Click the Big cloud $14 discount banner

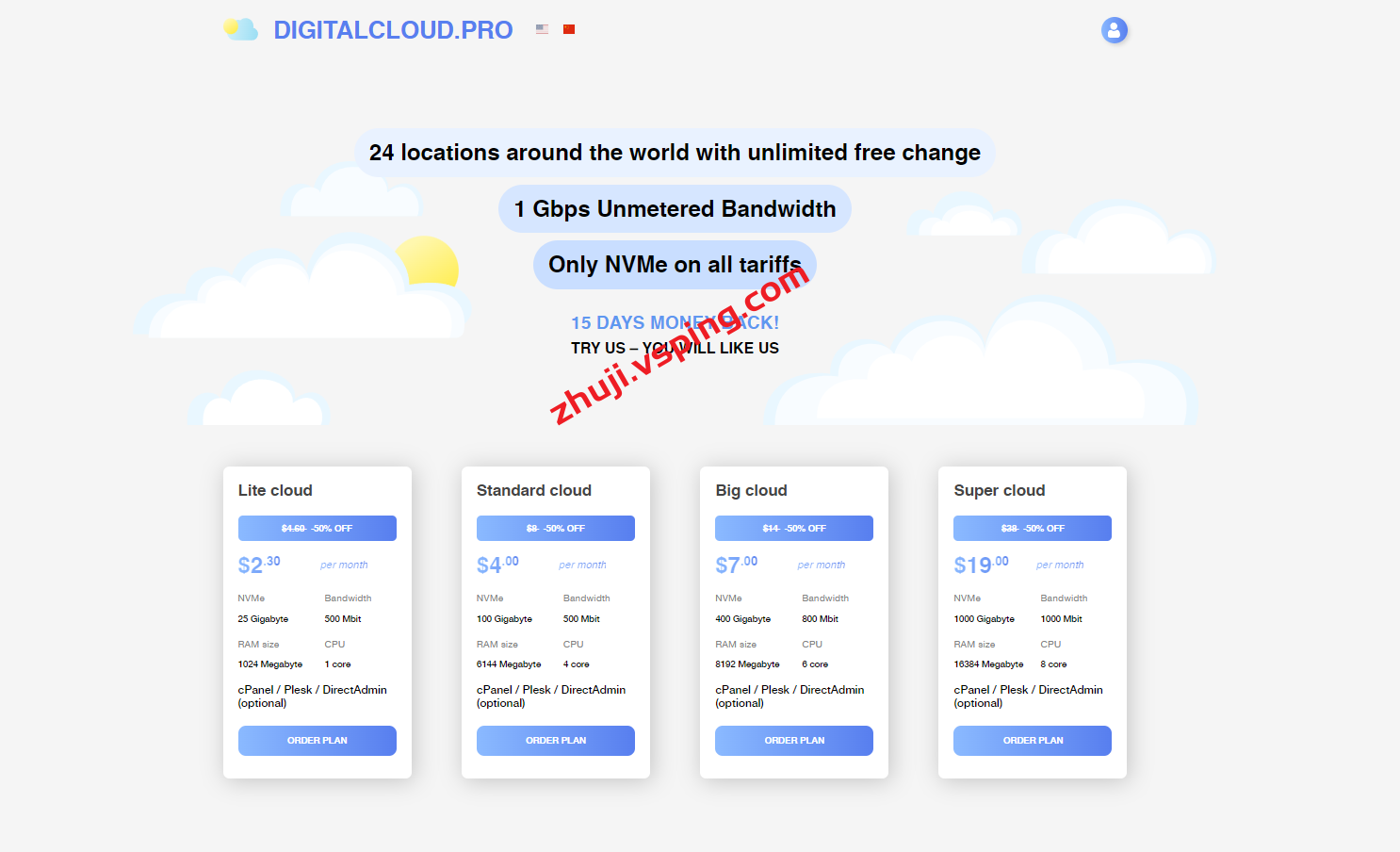[793, 529]
